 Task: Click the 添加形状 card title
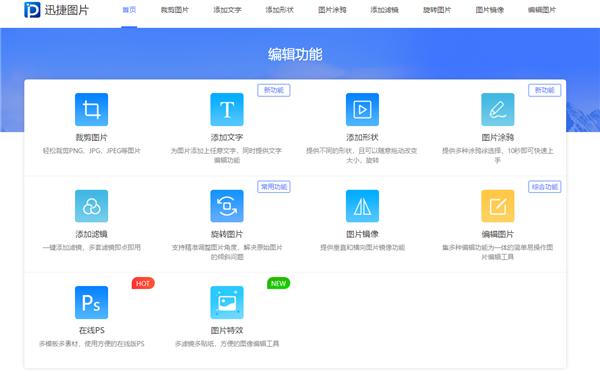click(x=362, y=137)
